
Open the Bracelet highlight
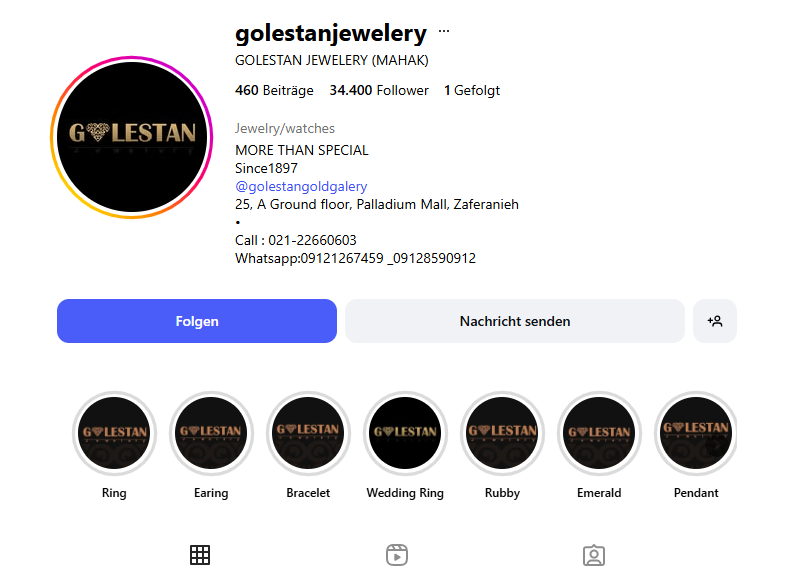[x=308, y=433]
